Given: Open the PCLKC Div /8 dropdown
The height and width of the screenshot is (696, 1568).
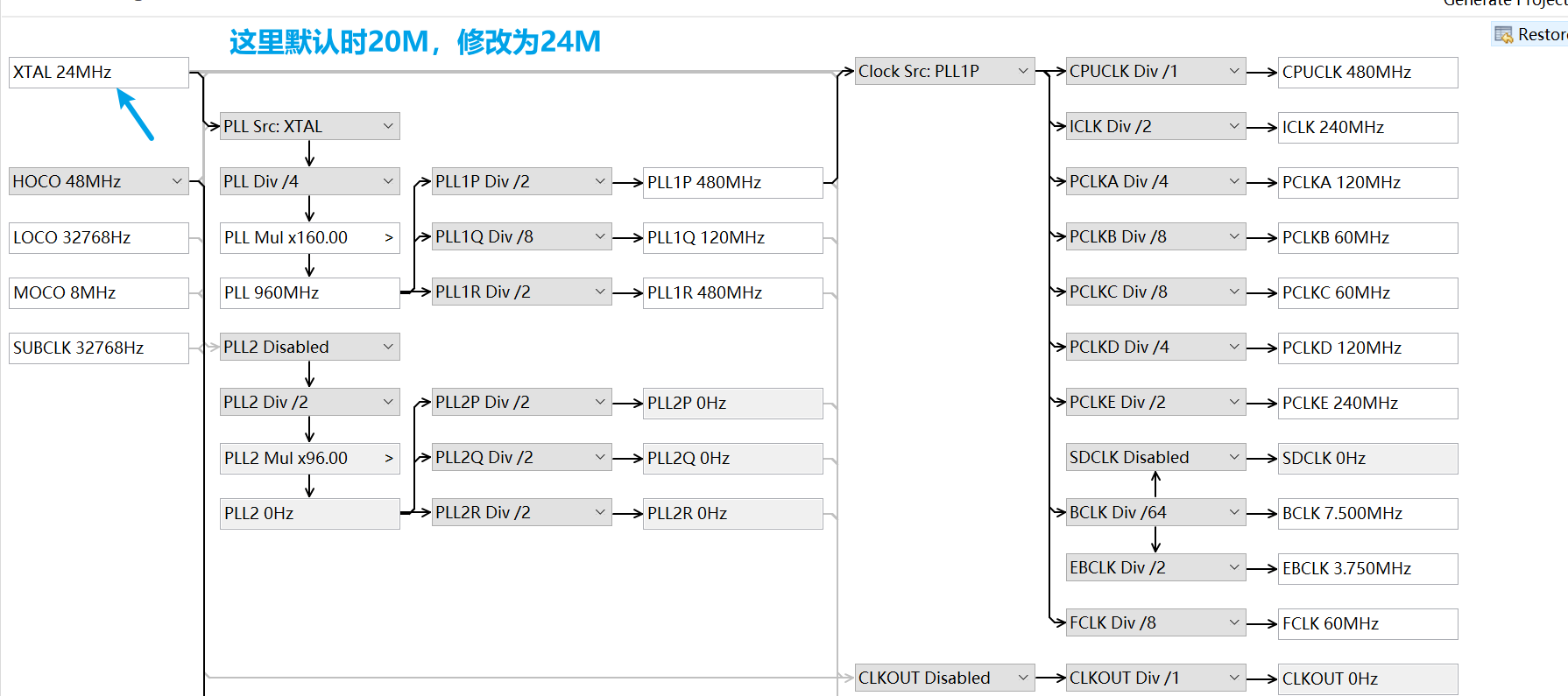Looking at the screenshot, I should tap(1156, 292).
